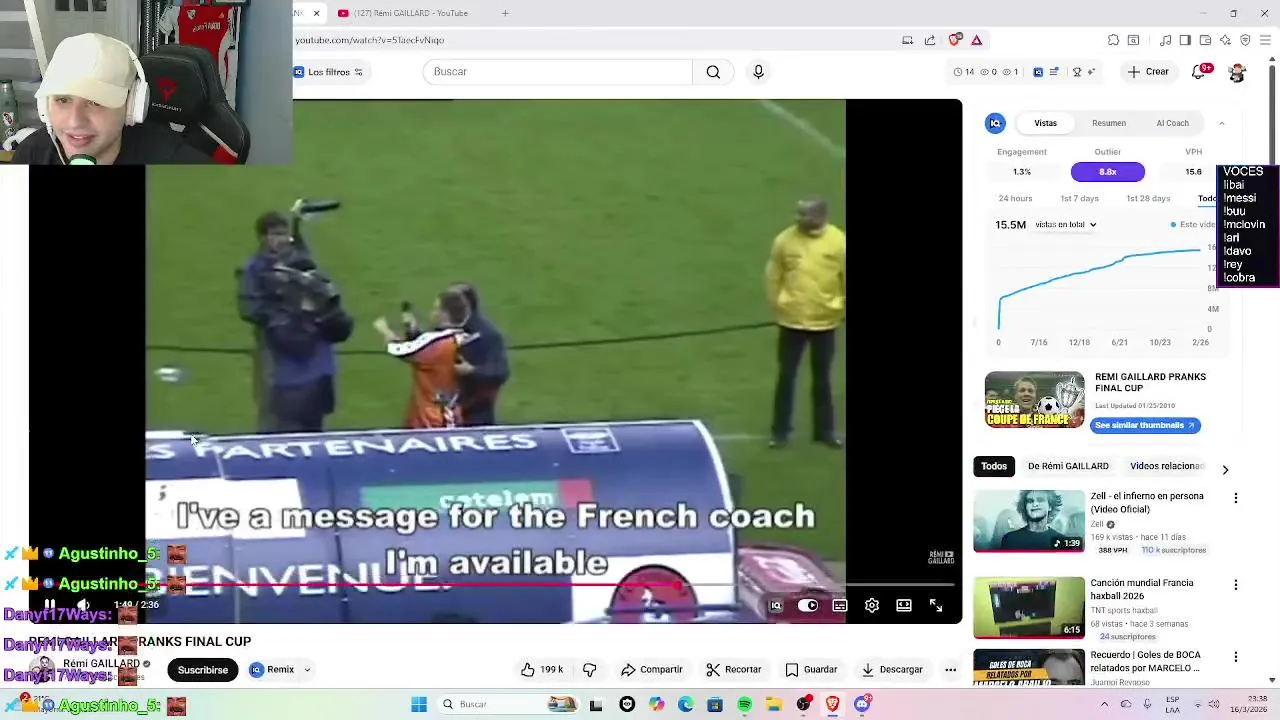The width and height of the screenshot is (1280, 720).
Task: Open YouTube notifications bell
Action: point(1199,72)
